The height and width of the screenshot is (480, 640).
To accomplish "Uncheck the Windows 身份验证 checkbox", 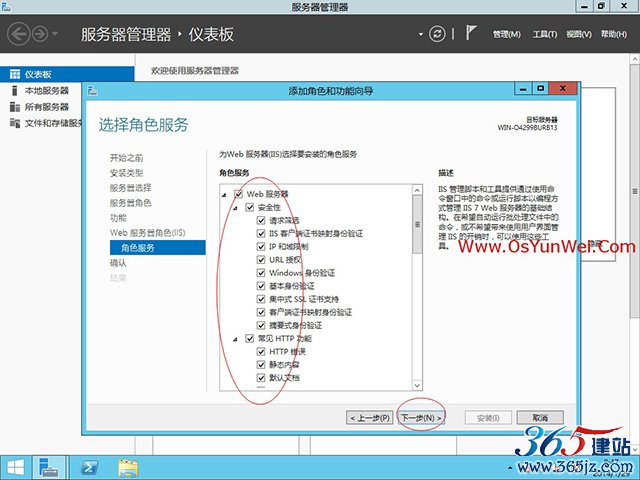I will [261, 273].
